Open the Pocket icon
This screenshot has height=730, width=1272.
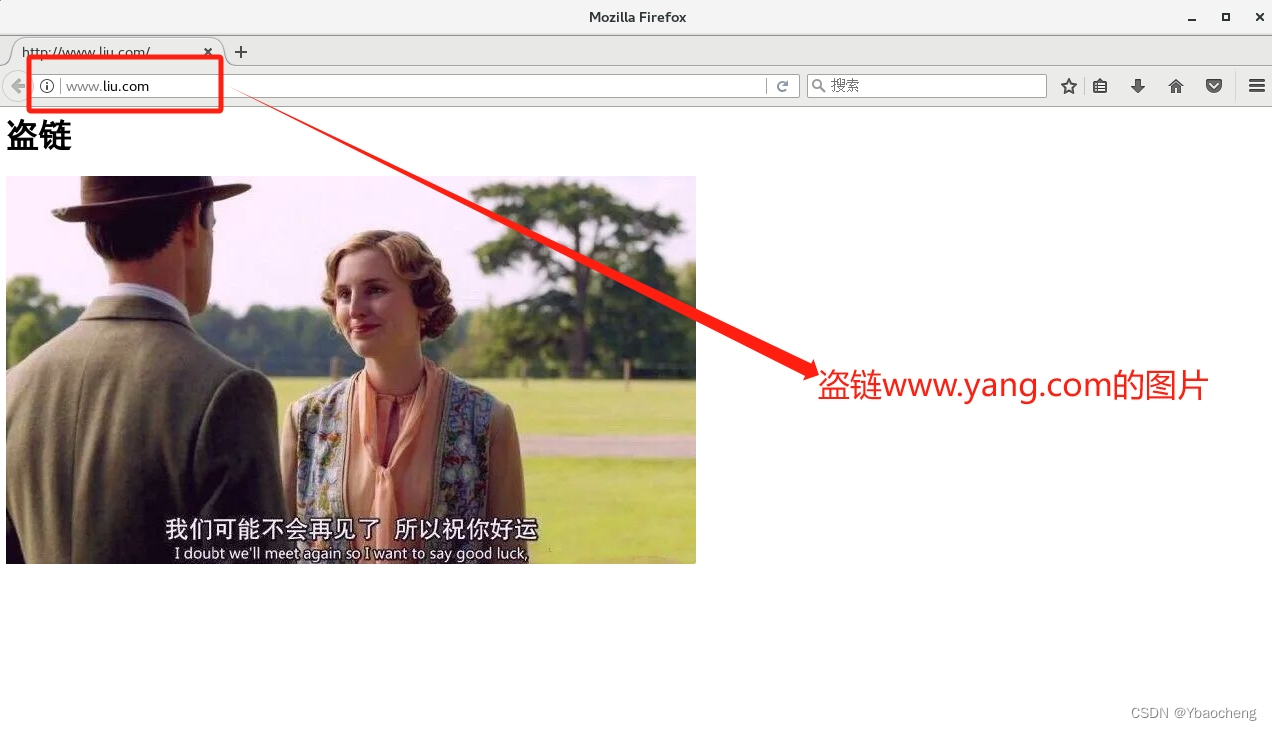click(1214, 86)
